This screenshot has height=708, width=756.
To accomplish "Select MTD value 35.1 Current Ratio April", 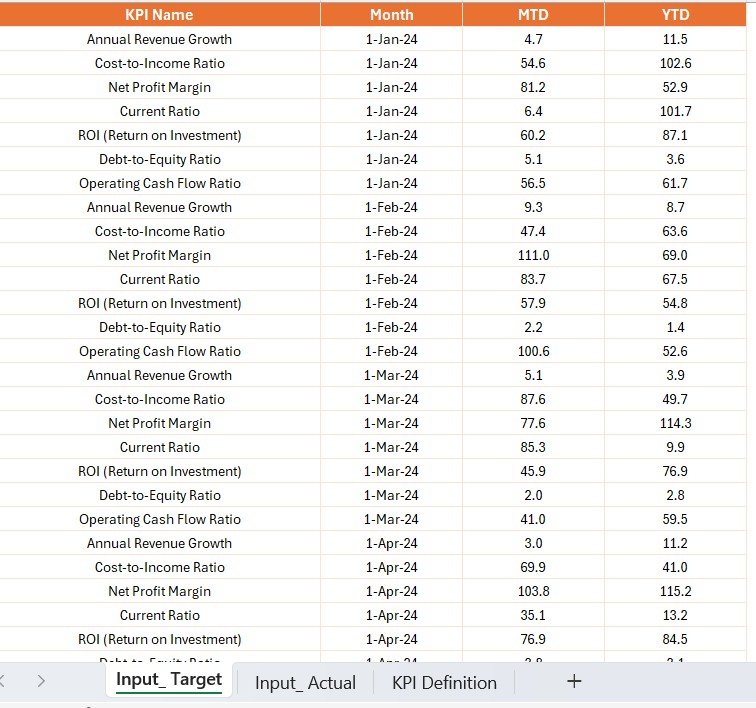I will [533, 615].
